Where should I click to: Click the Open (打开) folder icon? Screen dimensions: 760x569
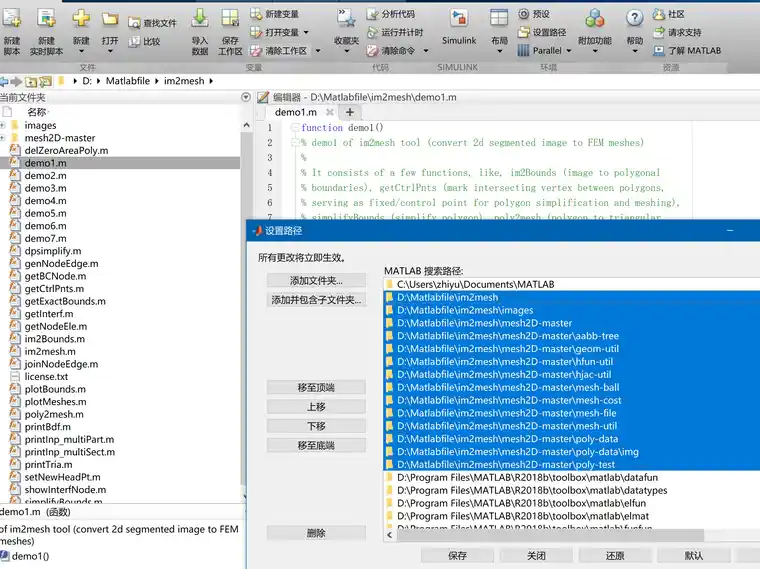(110, 19)
